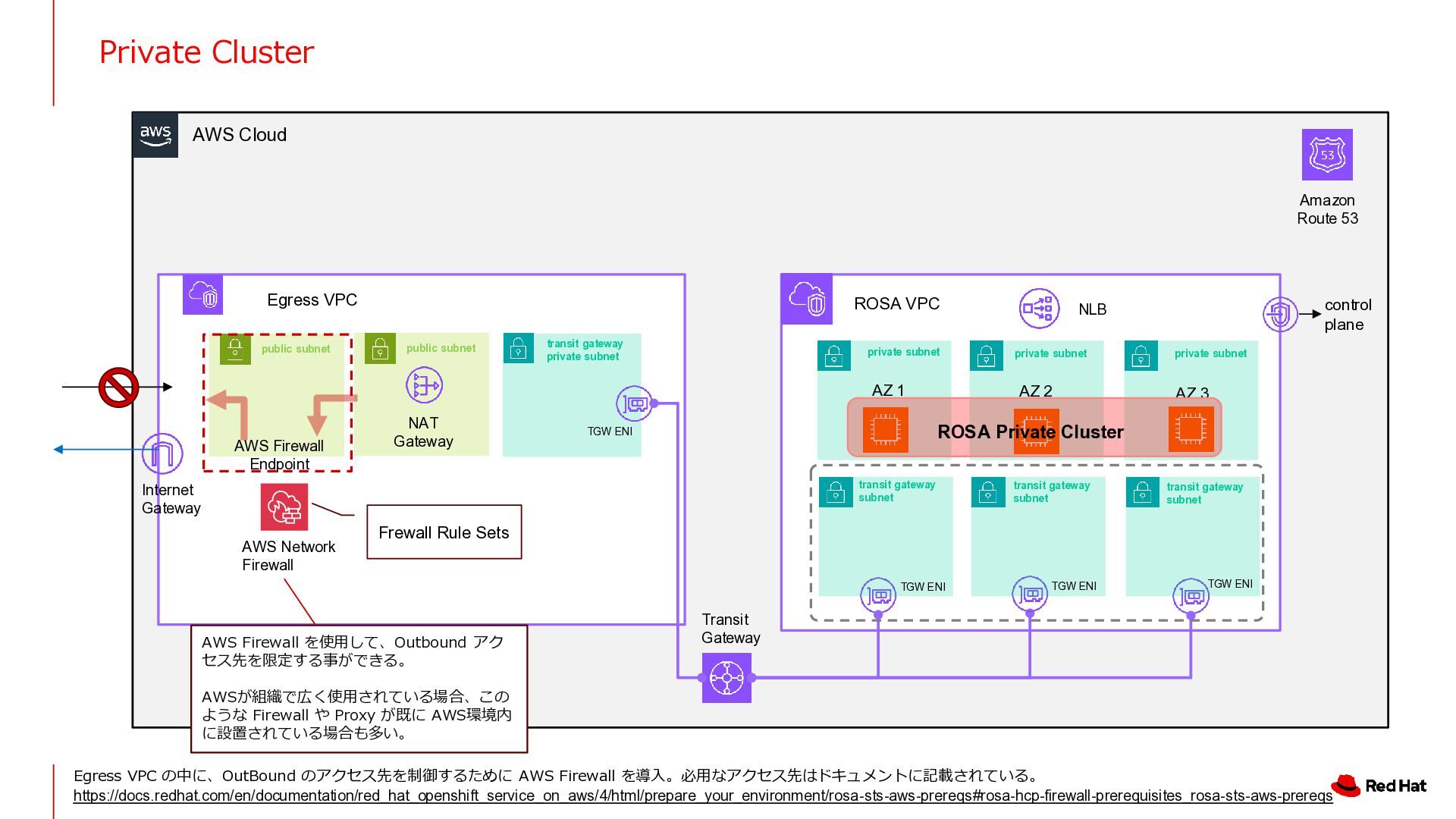Click the control plane endpoint shield icon

coord(1279,313)
